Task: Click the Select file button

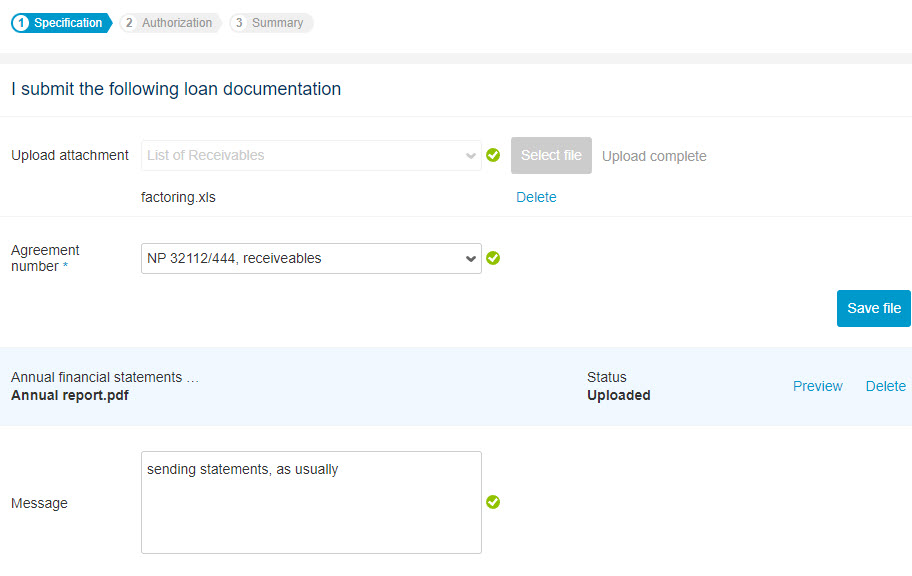Action: [551, 155]
